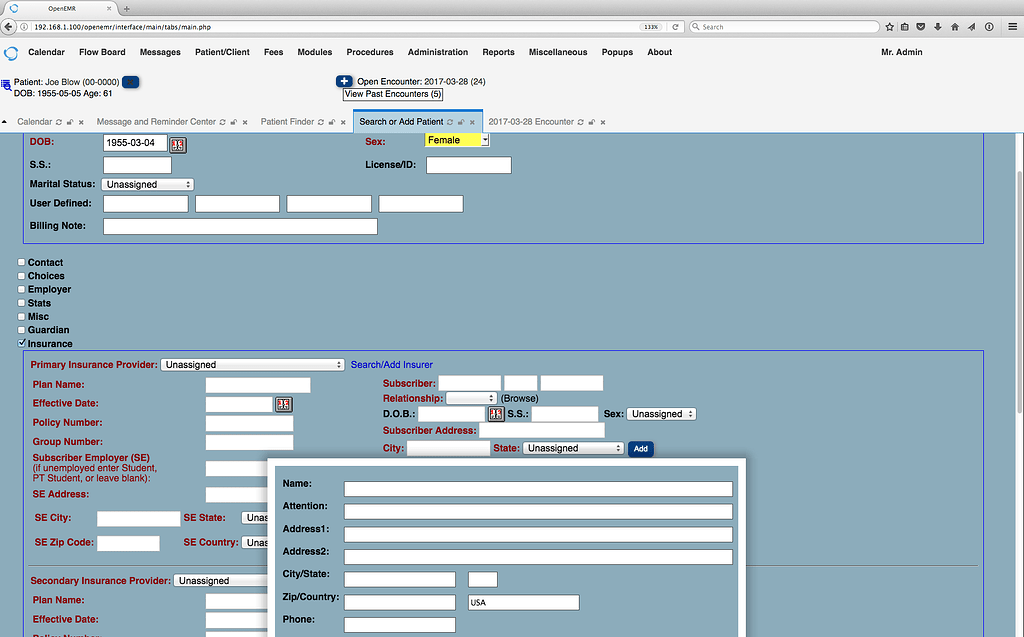Click the patient lookup icon beside Patient: Joe Blow
The width and height of the screenshot is (1024, 637).
click(x=9, y=84)
